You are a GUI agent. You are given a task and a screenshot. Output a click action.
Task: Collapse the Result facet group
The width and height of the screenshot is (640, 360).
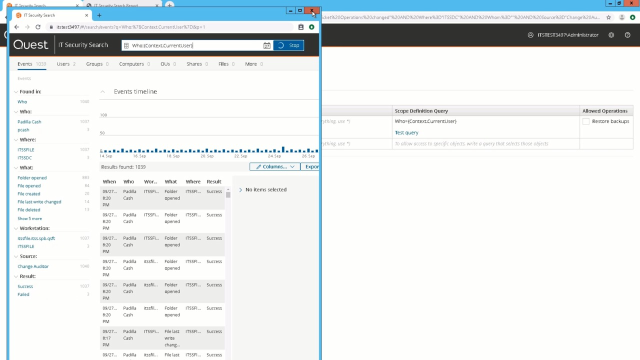pos(16,276)
